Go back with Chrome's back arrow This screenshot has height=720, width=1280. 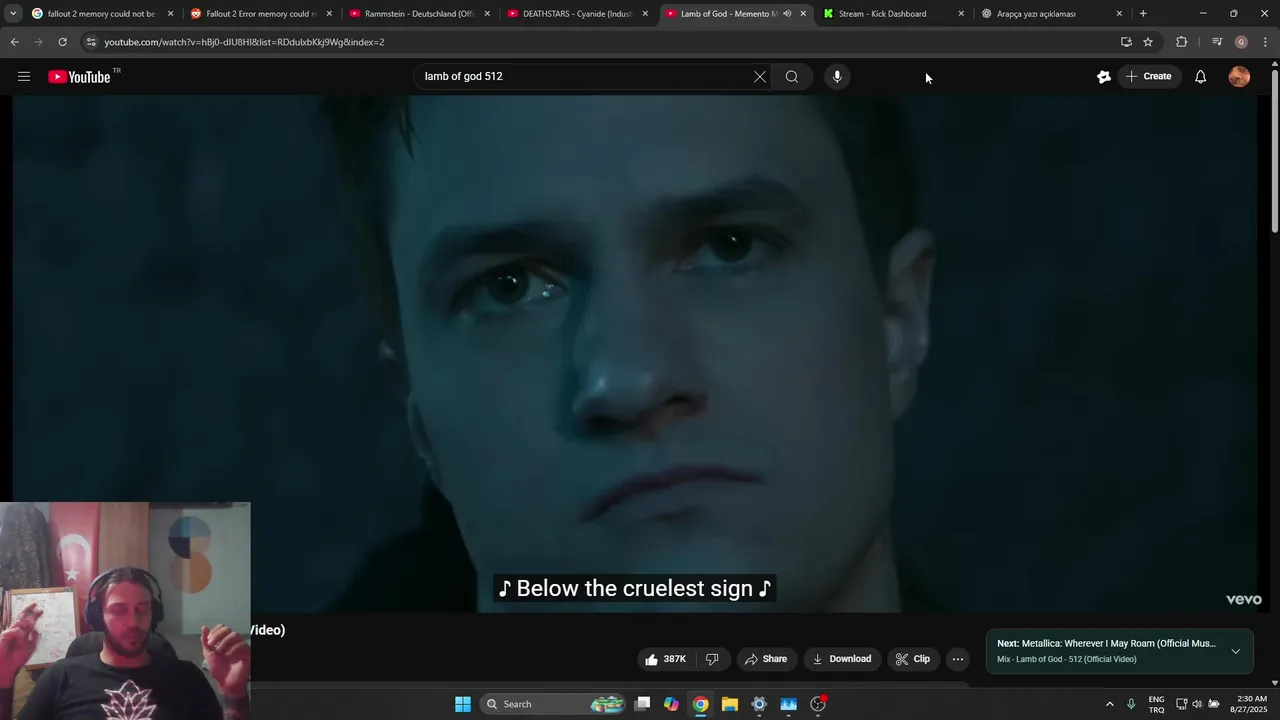(x=15, y=42)
